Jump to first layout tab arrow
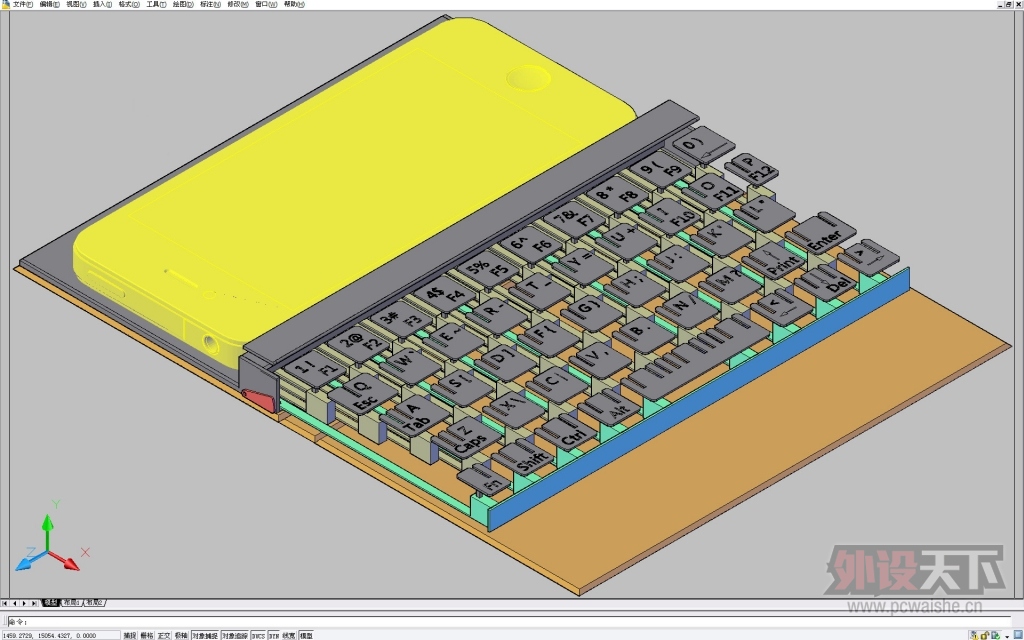1024x640 pixels. pos(5,603)
